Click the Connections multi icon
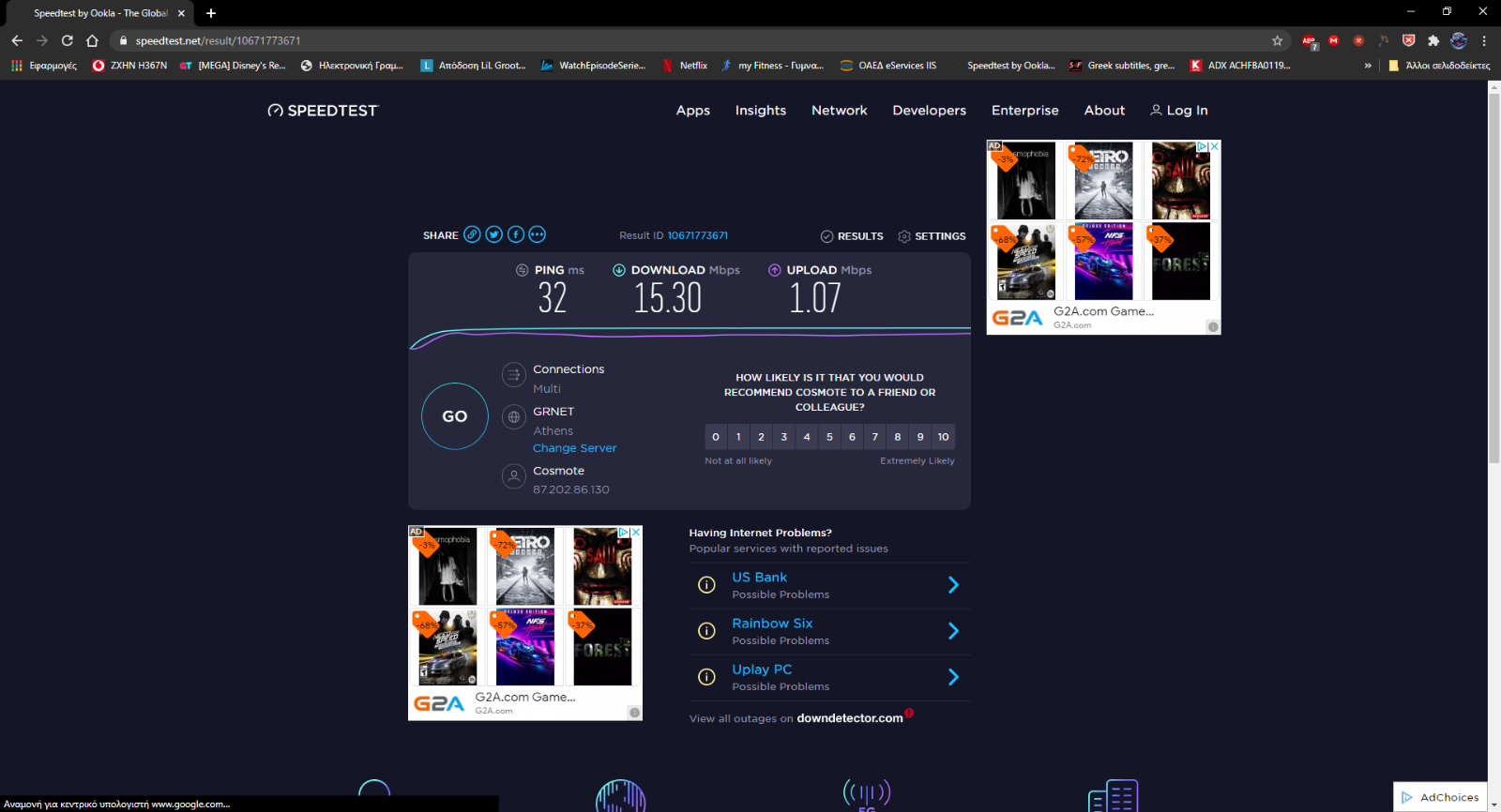 click(x=514, y=375)
